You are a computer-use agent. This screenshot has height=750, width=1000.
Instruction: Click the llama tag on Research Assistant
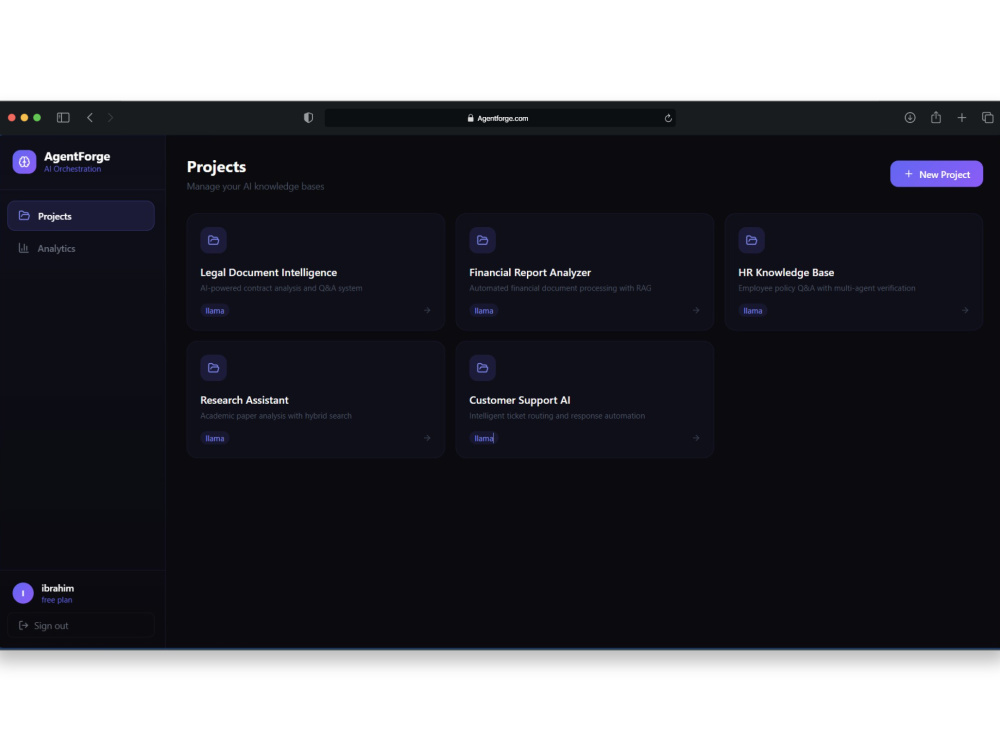pyautogui.click(x=215, y=438)
